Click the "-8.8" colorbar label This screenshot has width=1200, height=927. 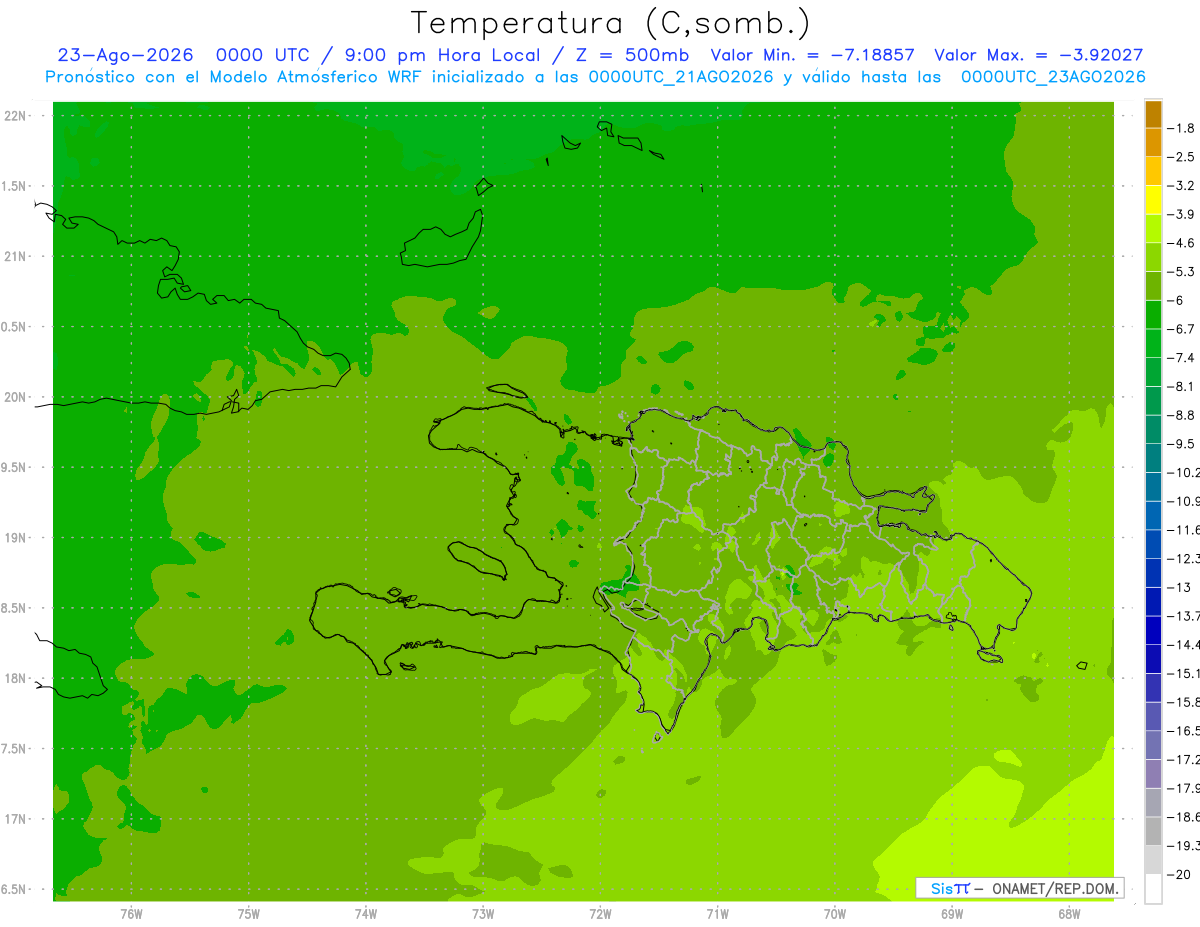tap(1182, 415)
